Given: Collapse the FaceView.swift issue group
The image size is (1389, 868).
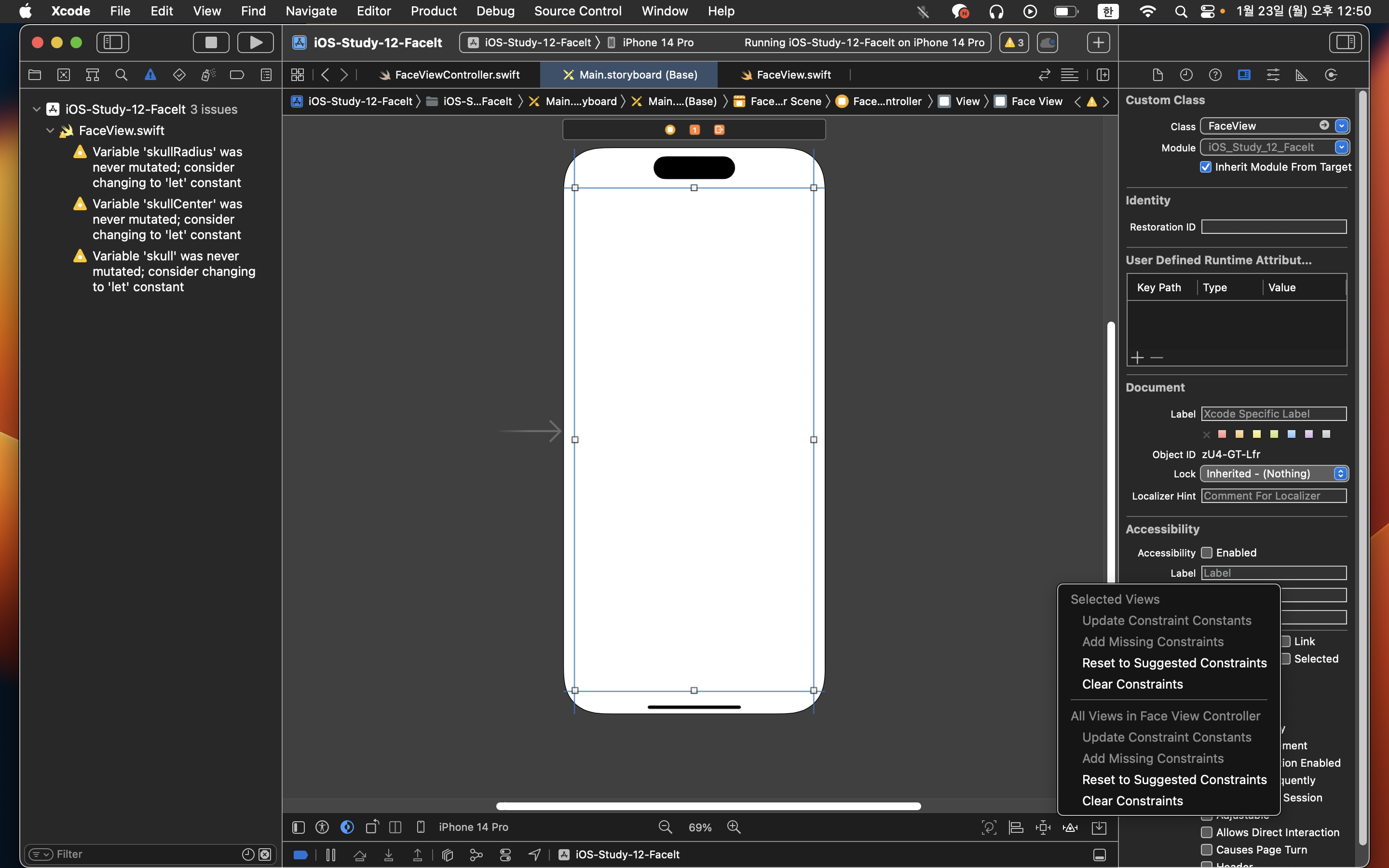Looking at the screenshot, I should pyautogui.click(x=51, y=130).
